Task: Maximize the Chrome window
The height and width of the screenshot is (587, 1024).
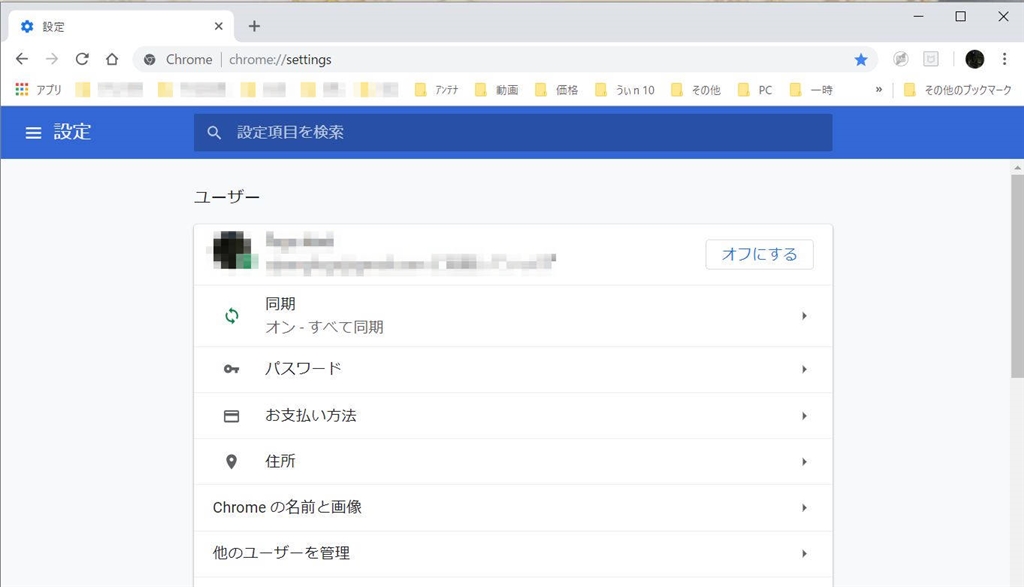Action: pyautogui.click(x=961, y=16)
